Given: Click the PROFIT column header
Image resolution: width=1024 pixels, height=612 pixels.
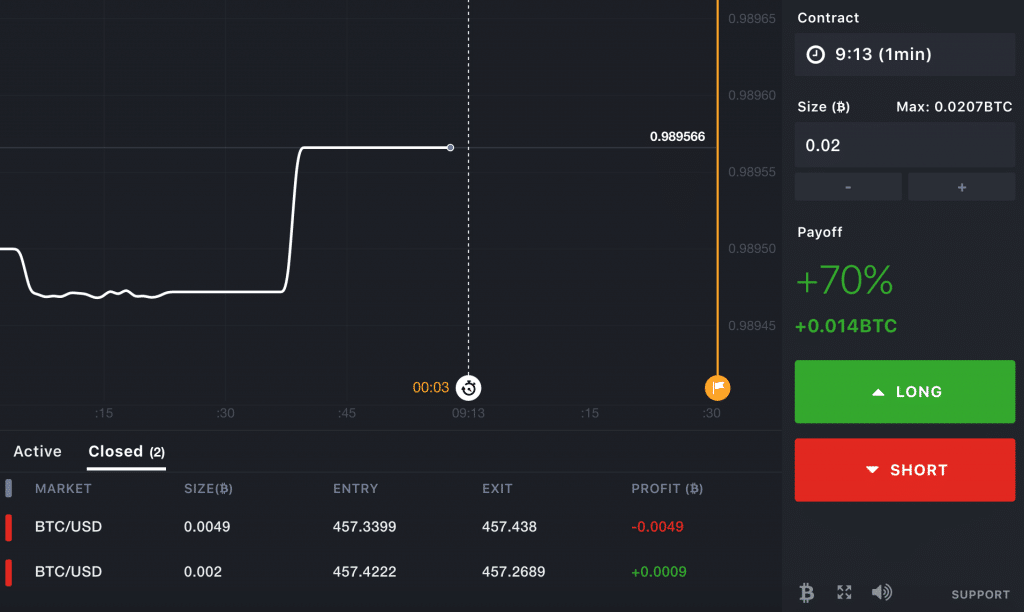Looking at the screenshot, I should pos(667,489).
